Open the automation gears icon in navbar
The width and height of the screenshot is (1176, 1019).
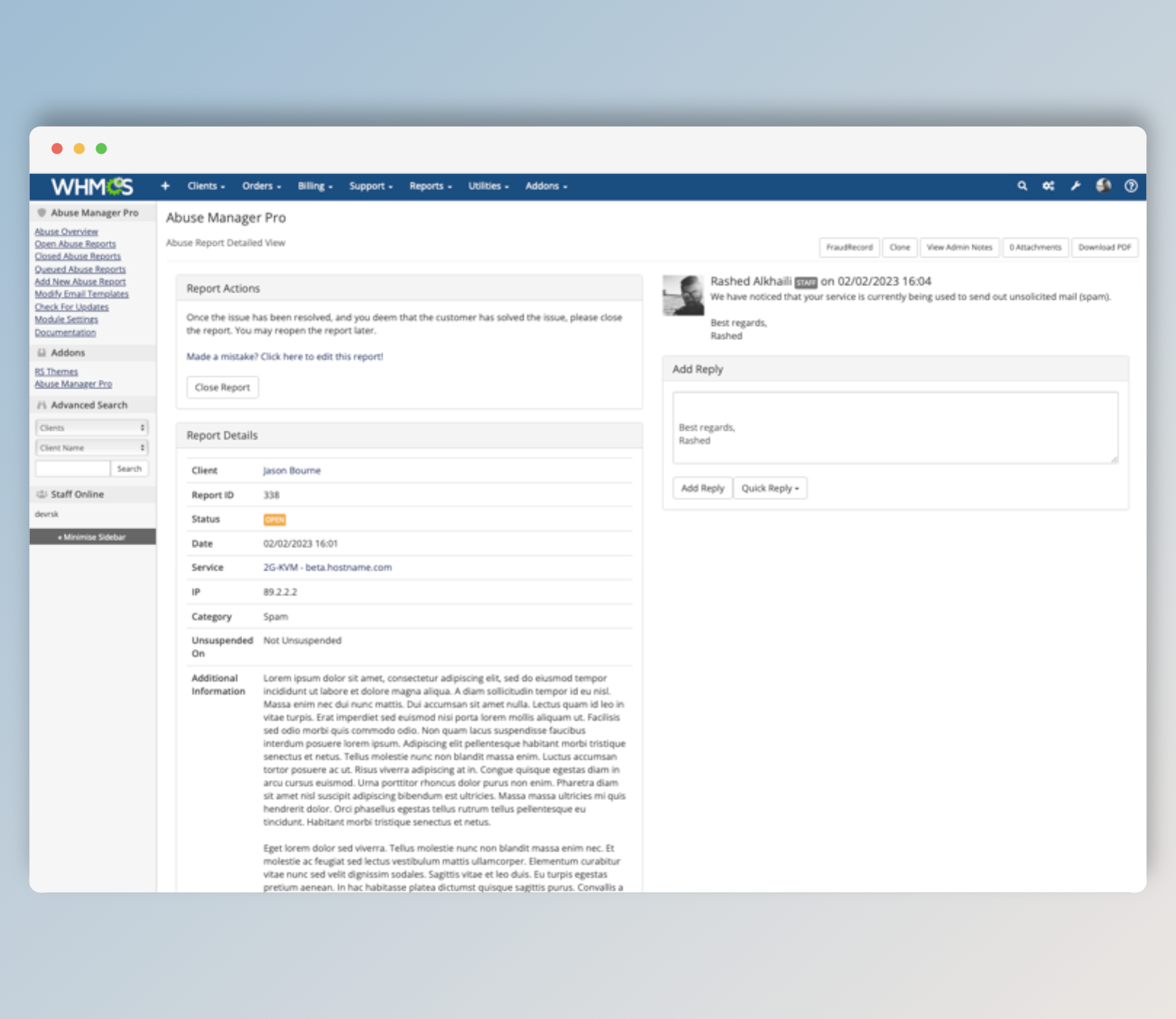1049,186
